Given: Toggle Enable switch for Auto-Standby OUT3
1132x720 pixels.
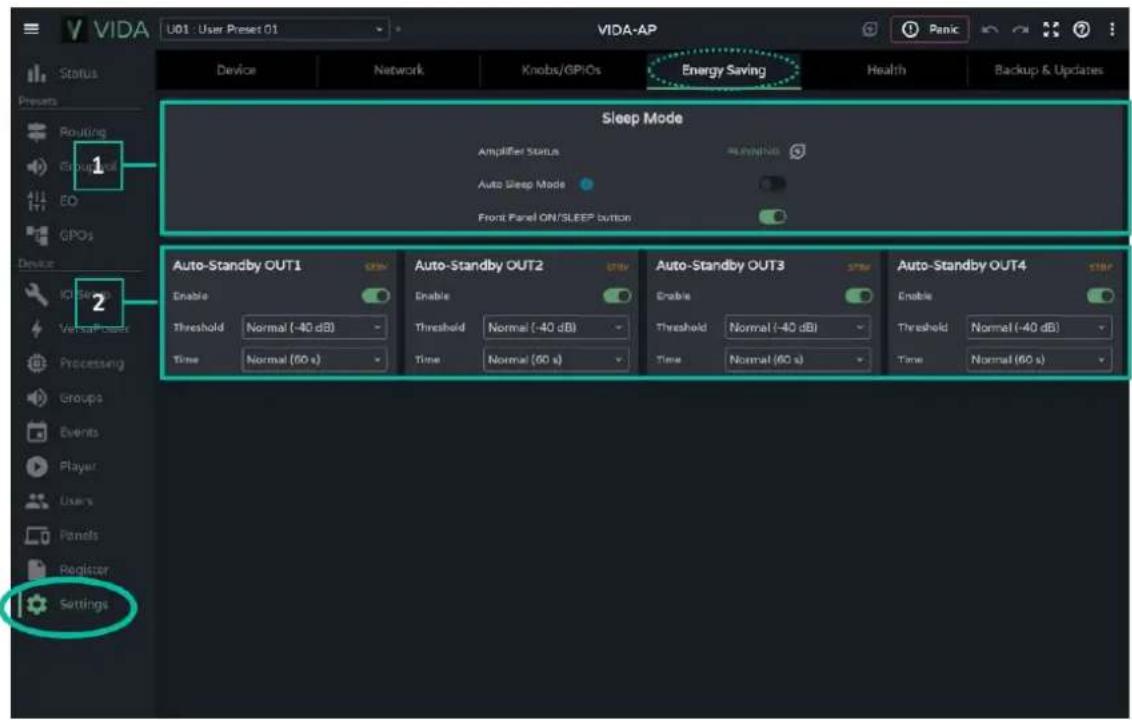Looking at the screenshot, I should coord(858,296).
